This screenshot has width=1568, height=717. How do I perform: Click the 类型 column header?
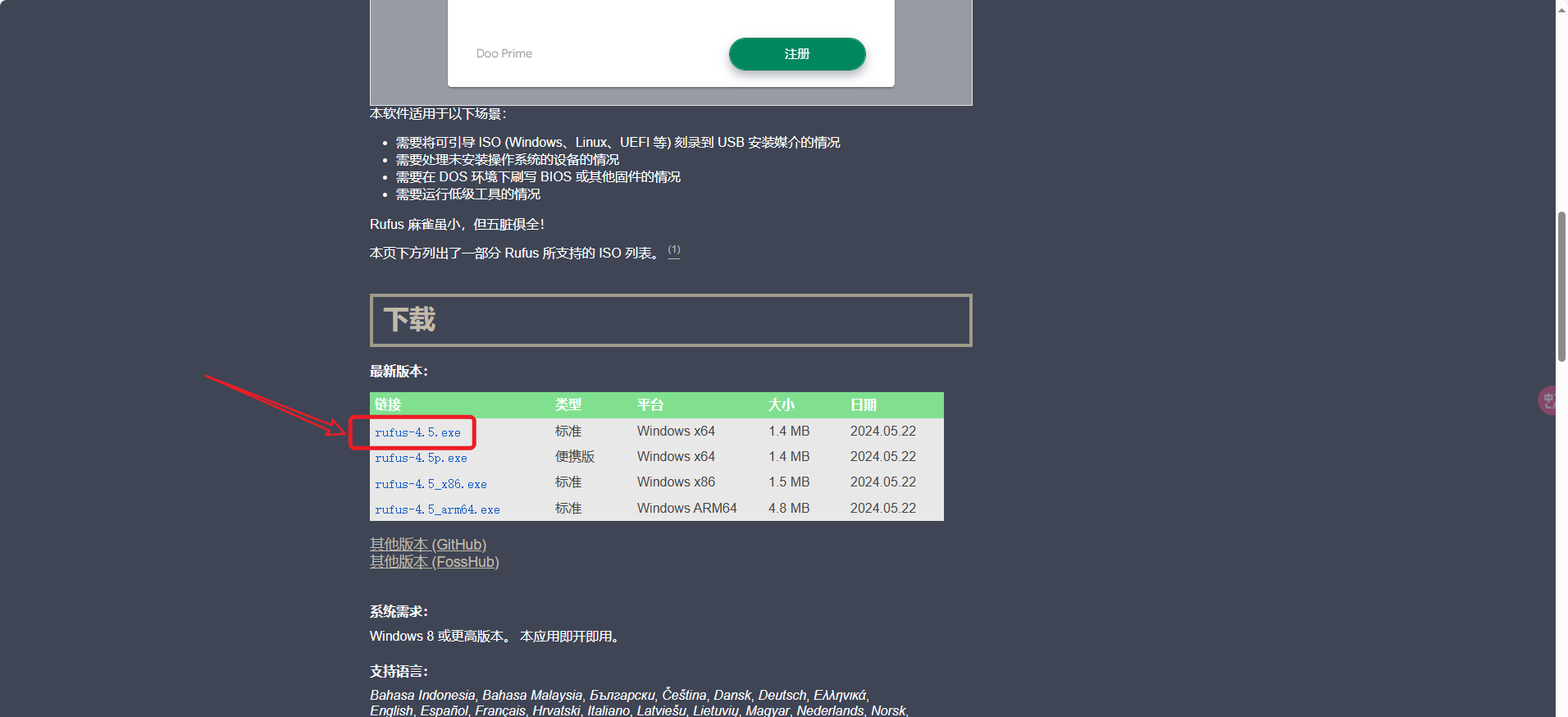tap(568, 404)
